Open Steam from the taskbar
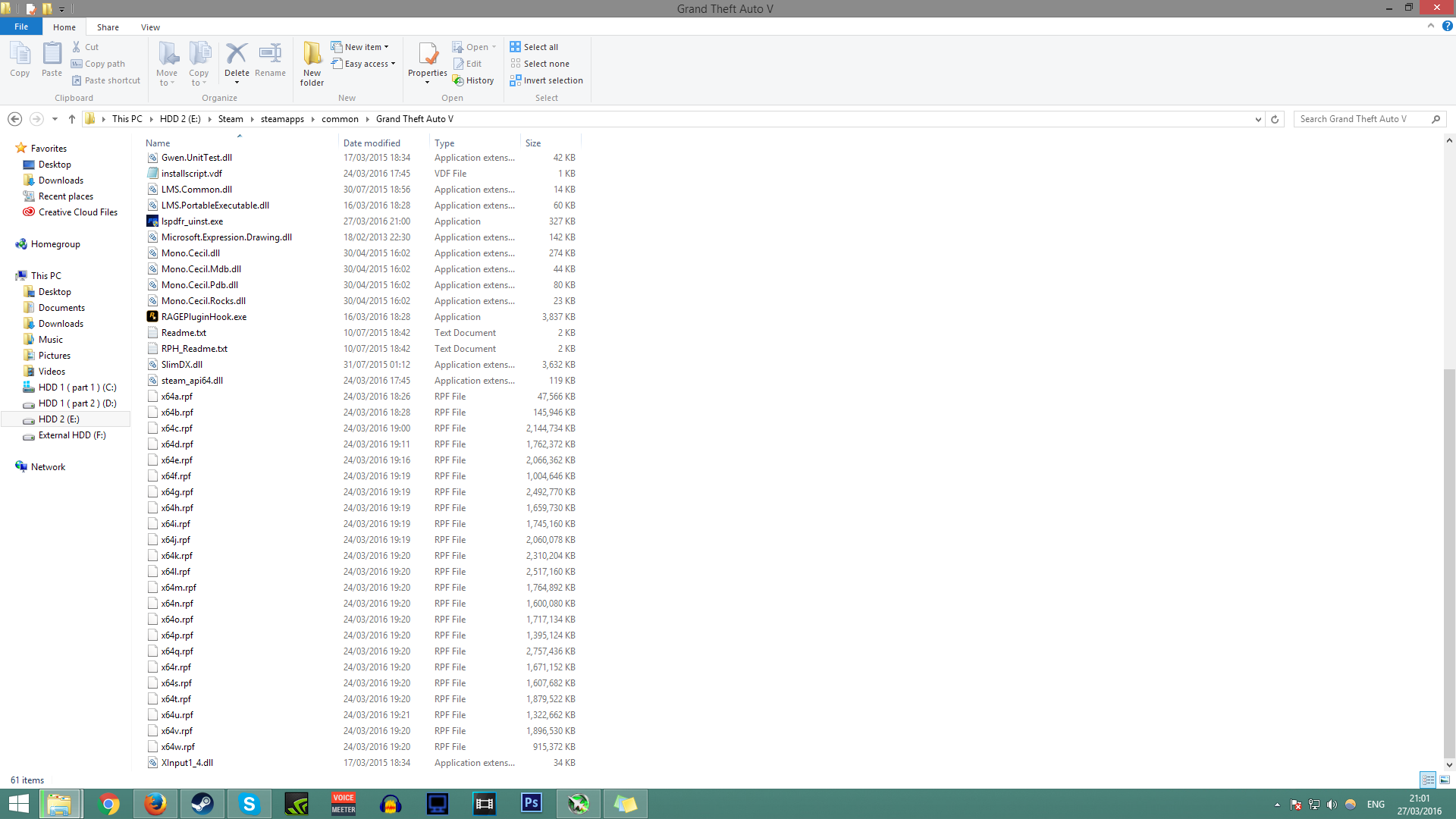The height and width of the screenshot is (819, 1456). click(x=202, y=804)
